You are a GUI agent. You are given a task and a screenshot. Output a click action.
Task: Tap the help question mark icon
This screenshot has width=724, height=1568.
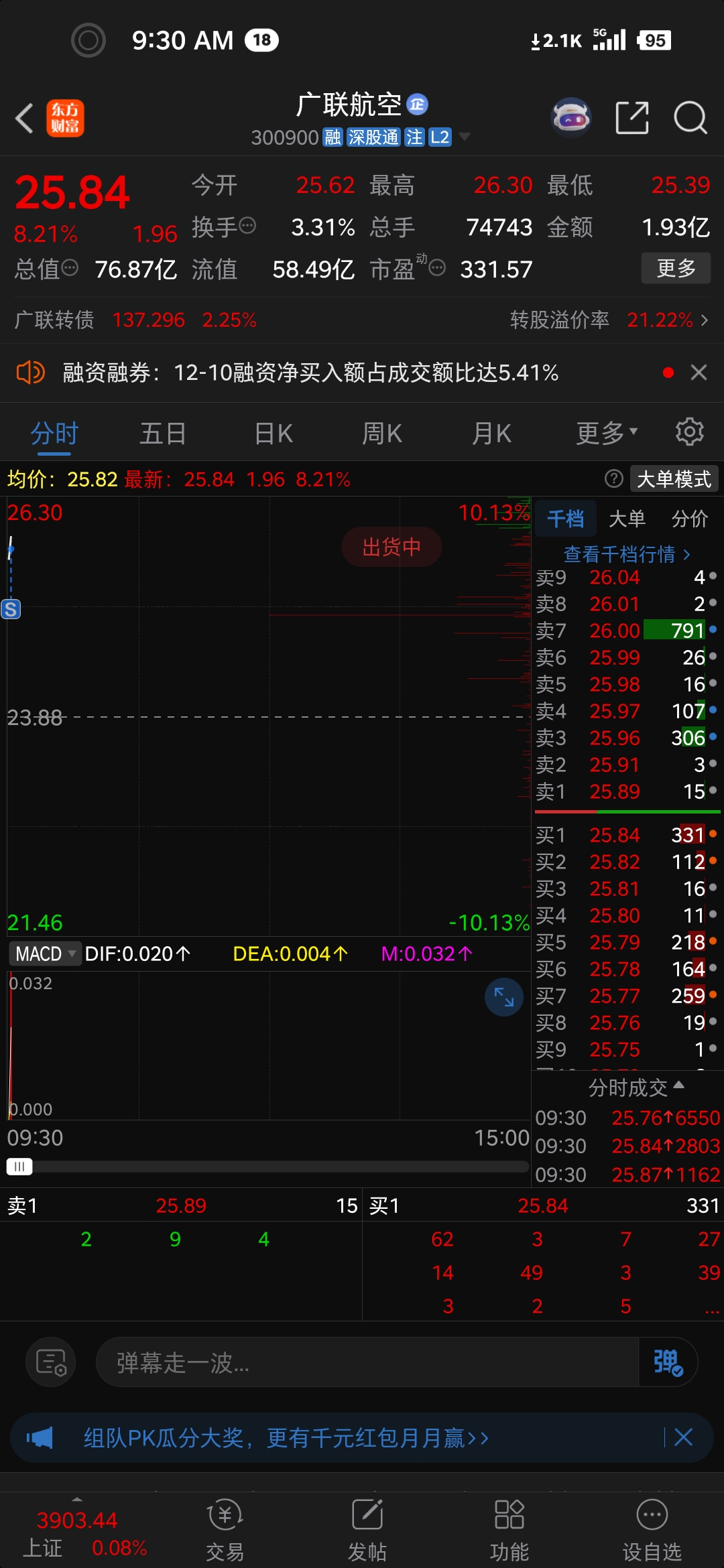pyautogui.click(x=613, y=478)
